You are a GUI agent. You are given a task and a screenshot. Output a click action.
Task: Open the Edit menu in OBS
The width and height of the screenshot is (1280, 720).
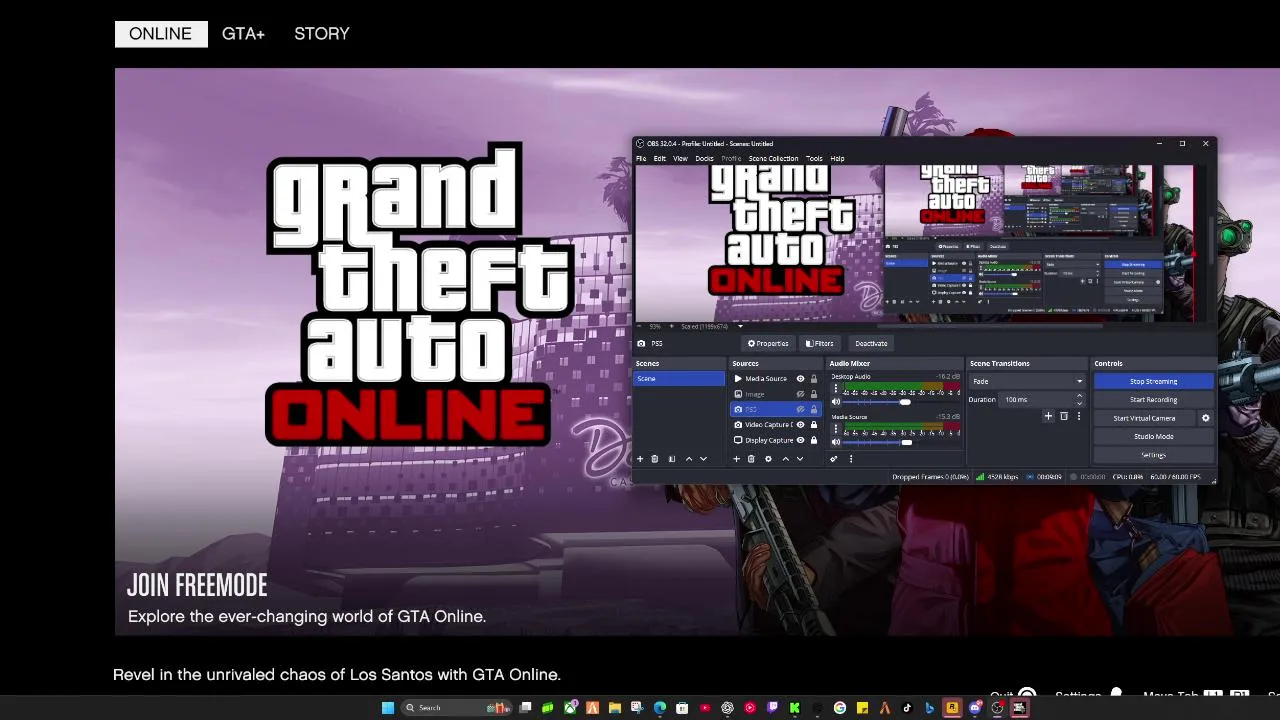(659, 158)
